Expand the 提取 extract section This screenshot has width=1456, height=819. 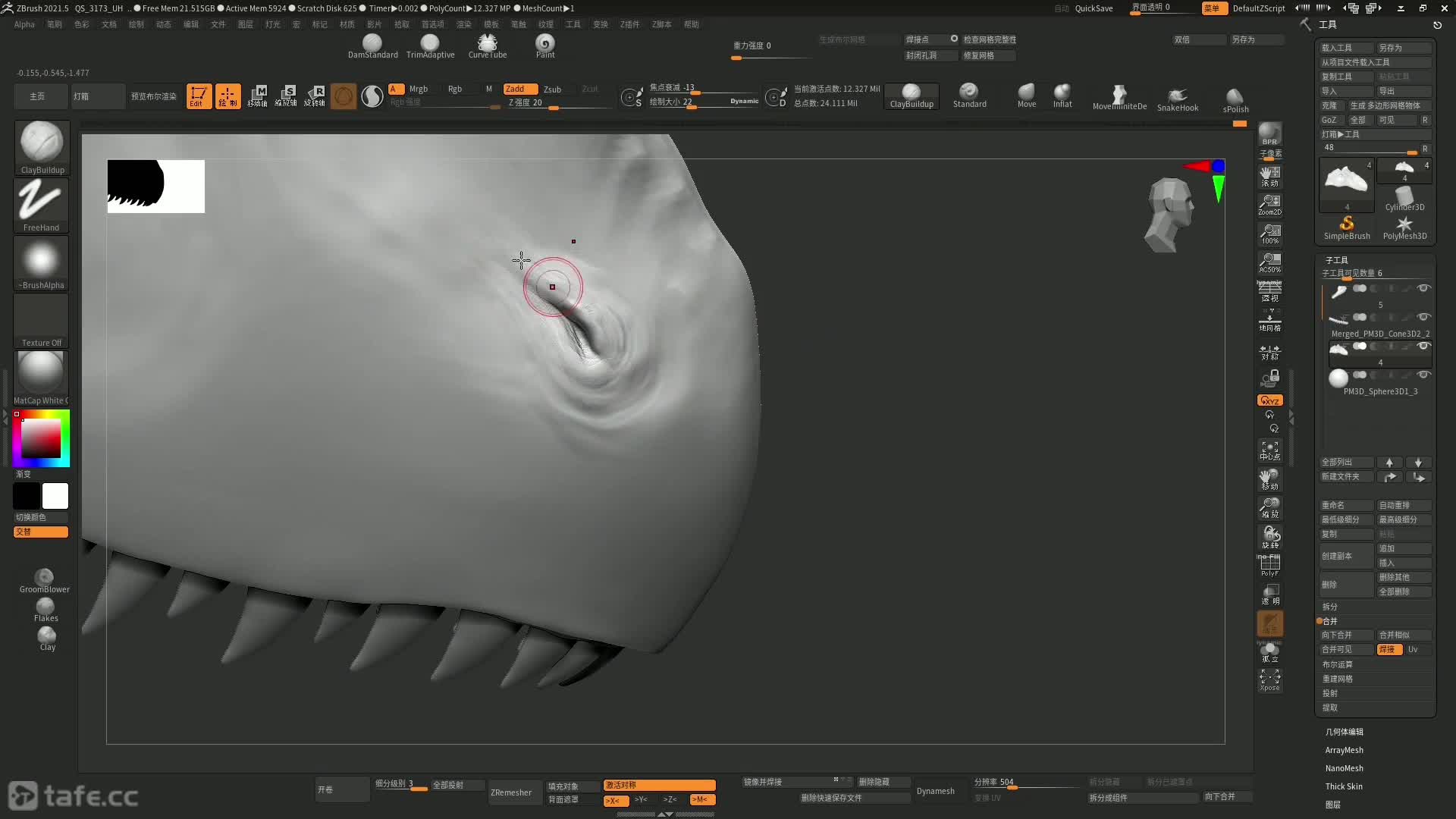tap(1330, 708)
